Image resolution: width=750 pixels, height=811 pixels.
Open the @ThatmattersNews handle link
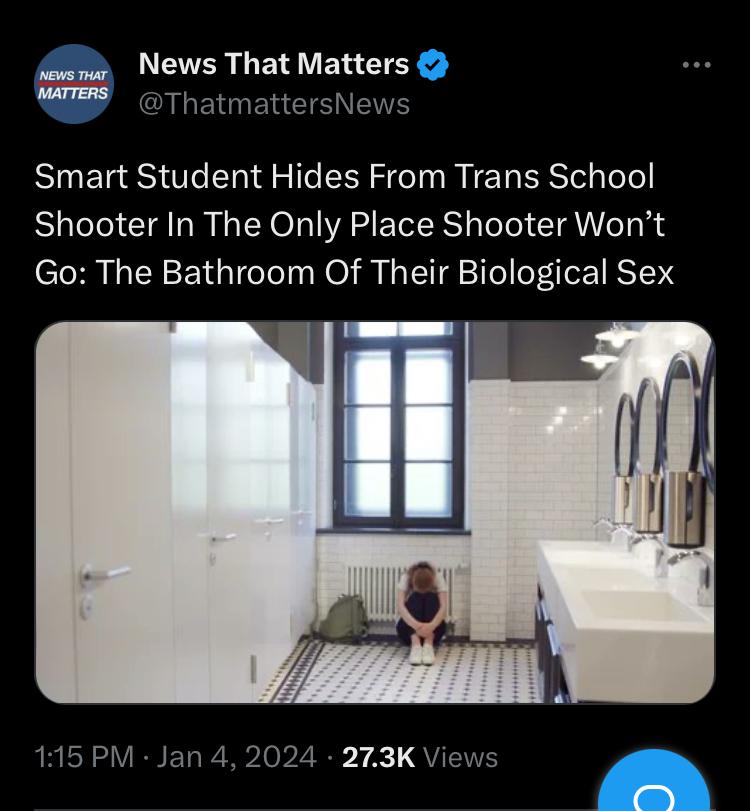[274, 103]
